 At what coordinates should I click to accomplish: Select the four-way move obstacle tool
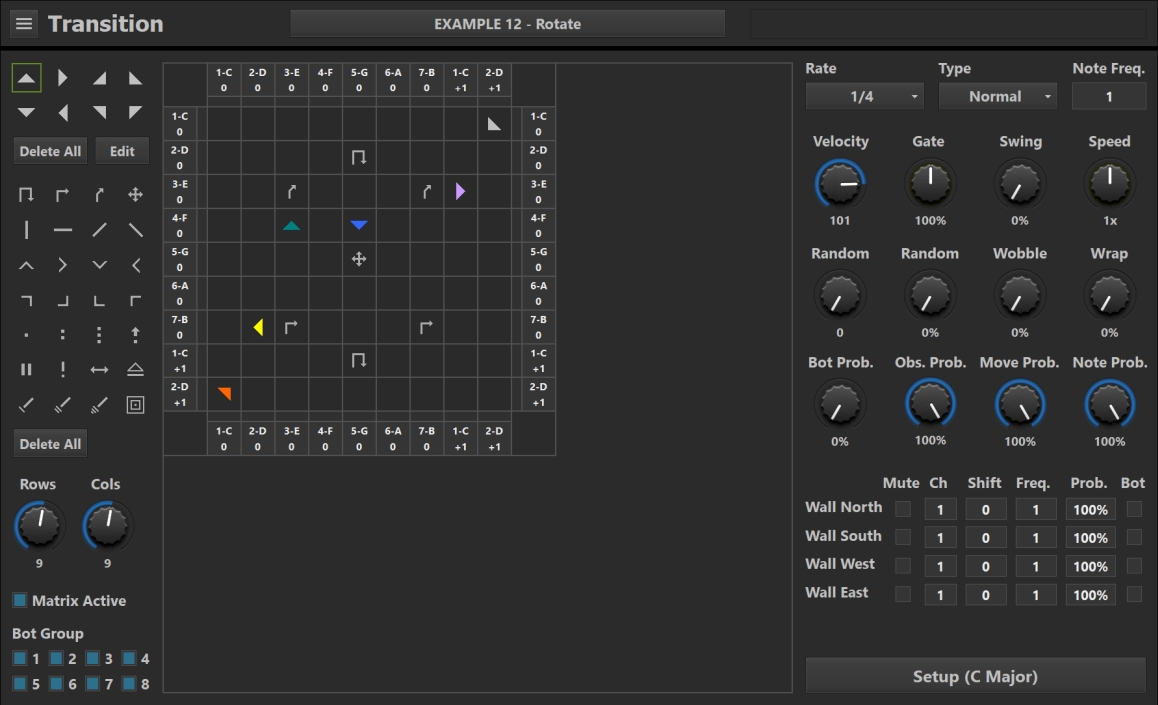(x=134, y=194)
